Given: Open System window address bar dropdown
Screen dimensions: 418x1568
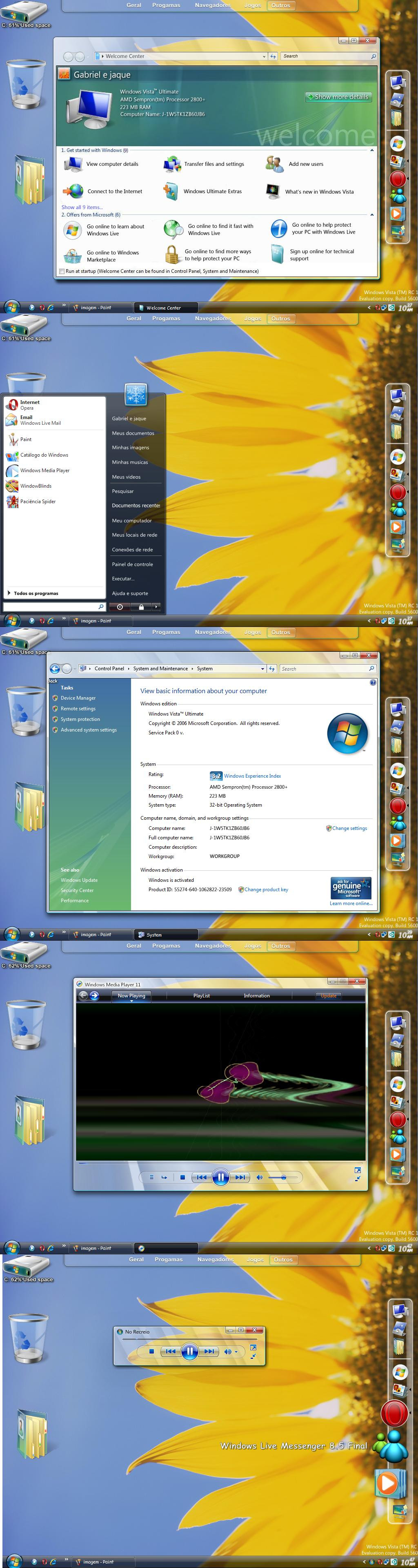Looking at the screenshot, I should coord(263,668).
